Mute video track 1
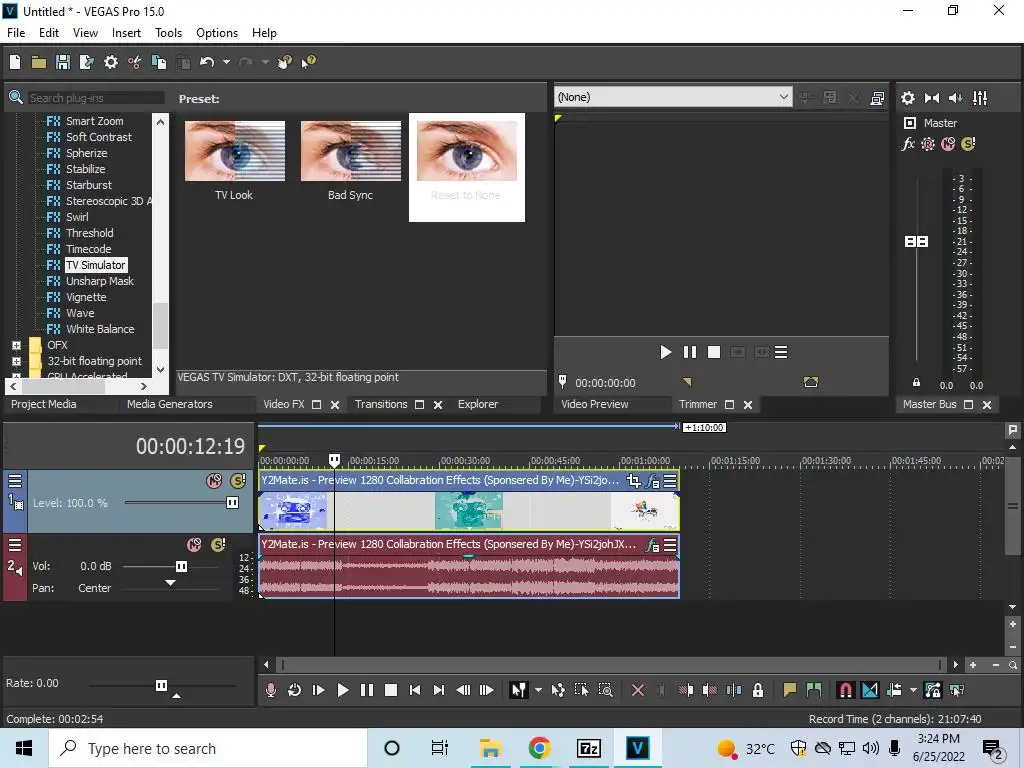The width and height of the screenshot is (1024, 768). coord(214,481)
